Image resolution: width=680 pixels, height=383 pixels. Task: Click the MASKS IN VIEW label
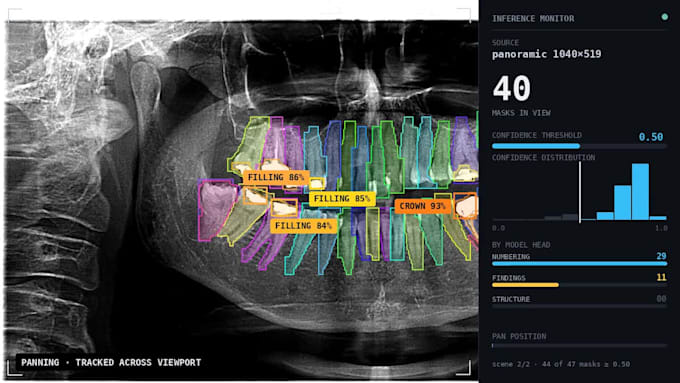(x=521, y=113)
